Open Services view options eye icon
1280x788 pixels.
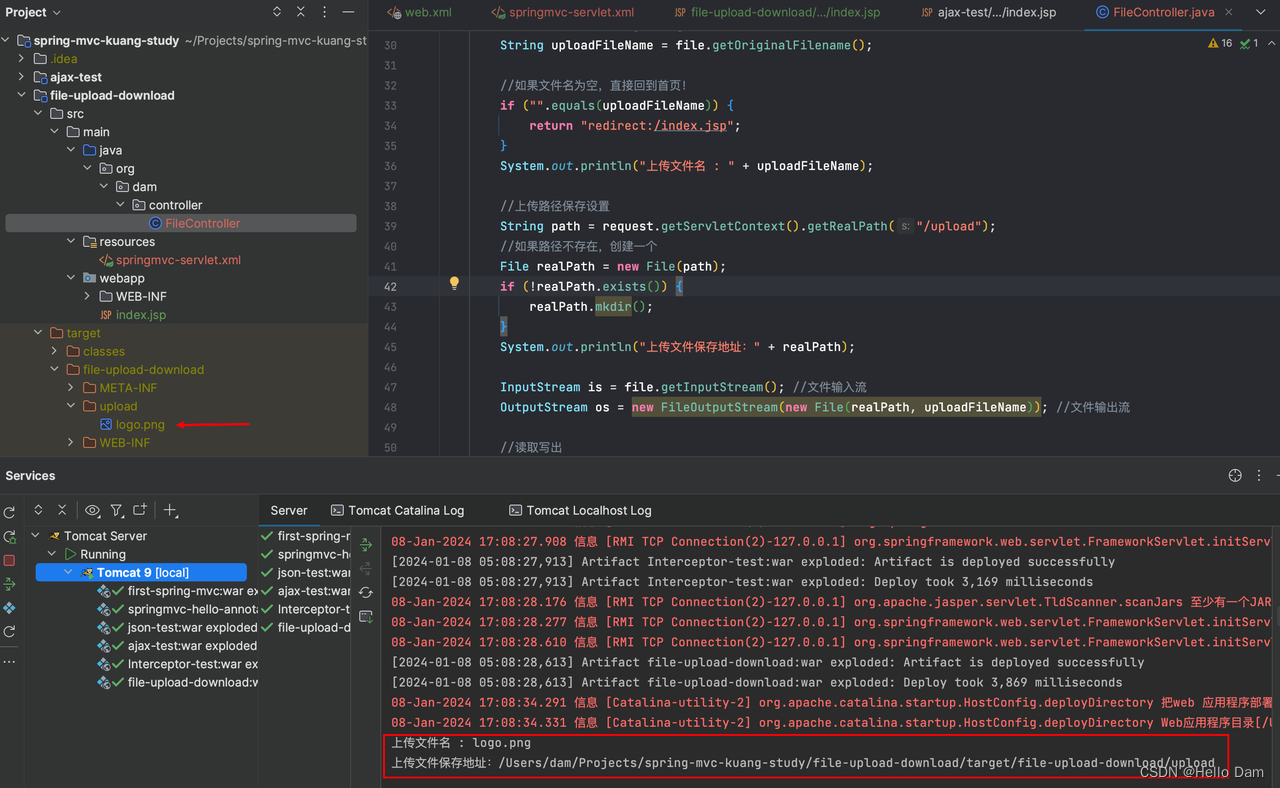click(x=92, y=510)
